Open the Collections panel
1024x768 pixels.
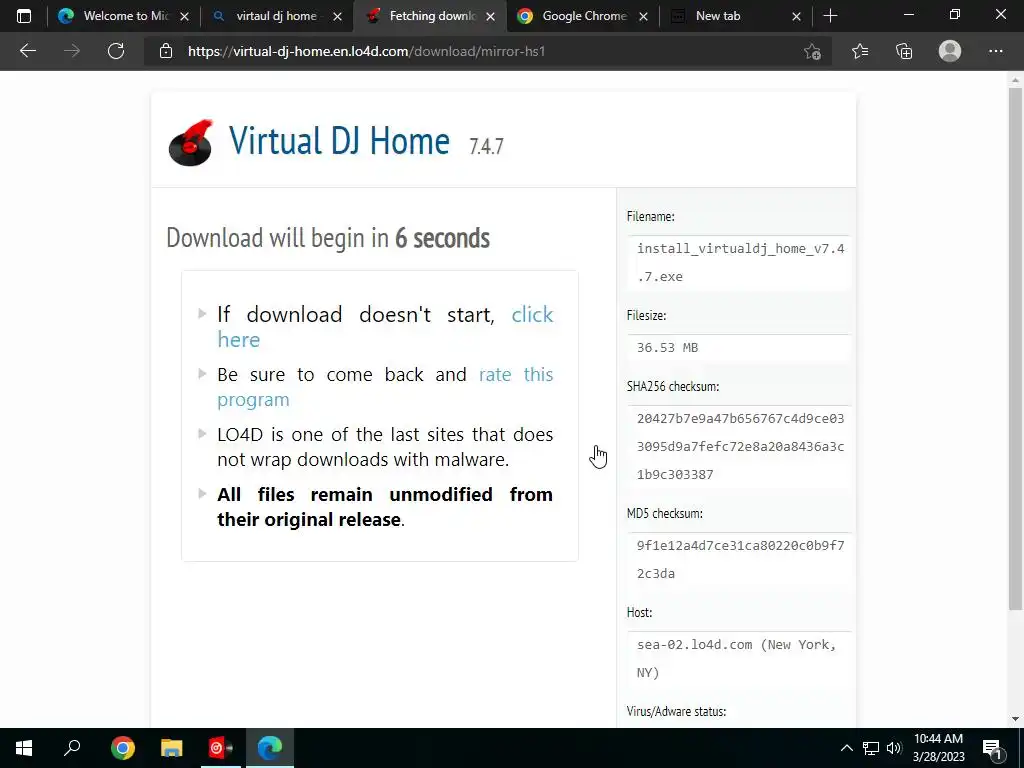[904, 51]
